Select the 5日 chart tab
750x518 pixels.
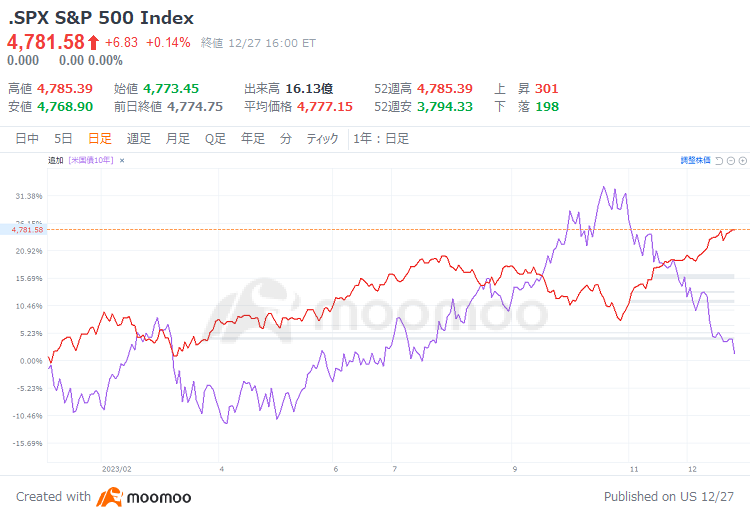point(63,139)
